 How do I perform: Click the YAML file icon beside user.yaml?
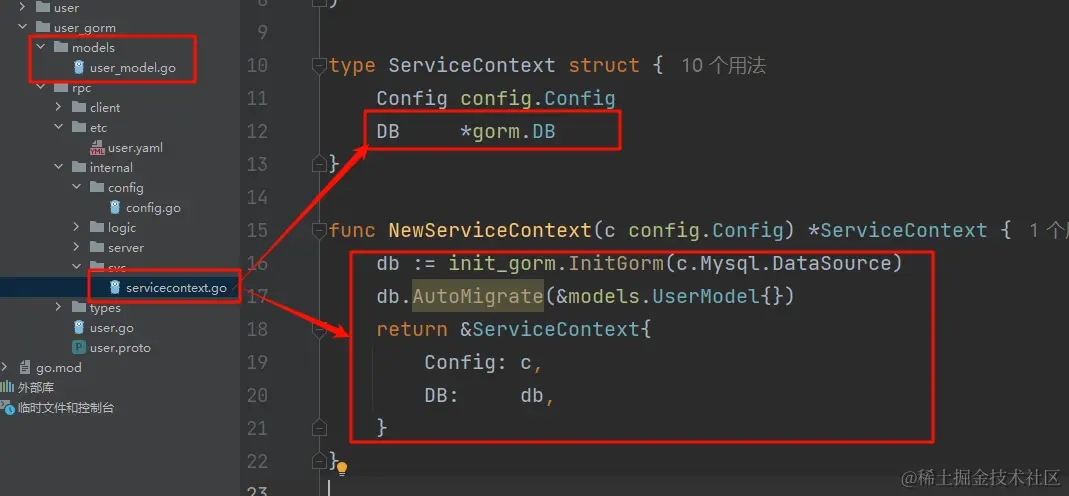(x=97, y=148)
